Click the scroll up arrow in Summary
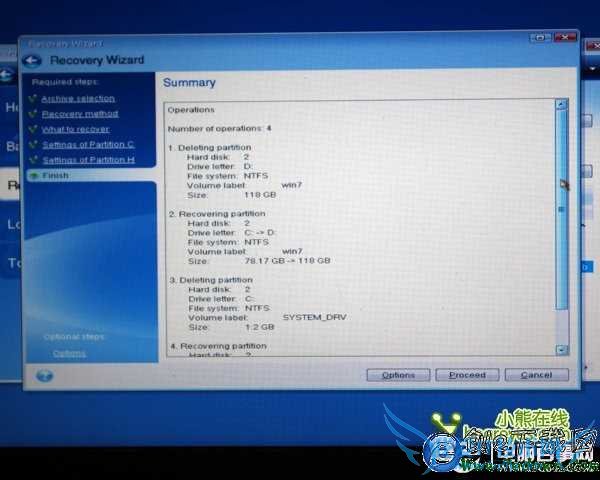Screen dimensions: 600x480 point(561,104)
